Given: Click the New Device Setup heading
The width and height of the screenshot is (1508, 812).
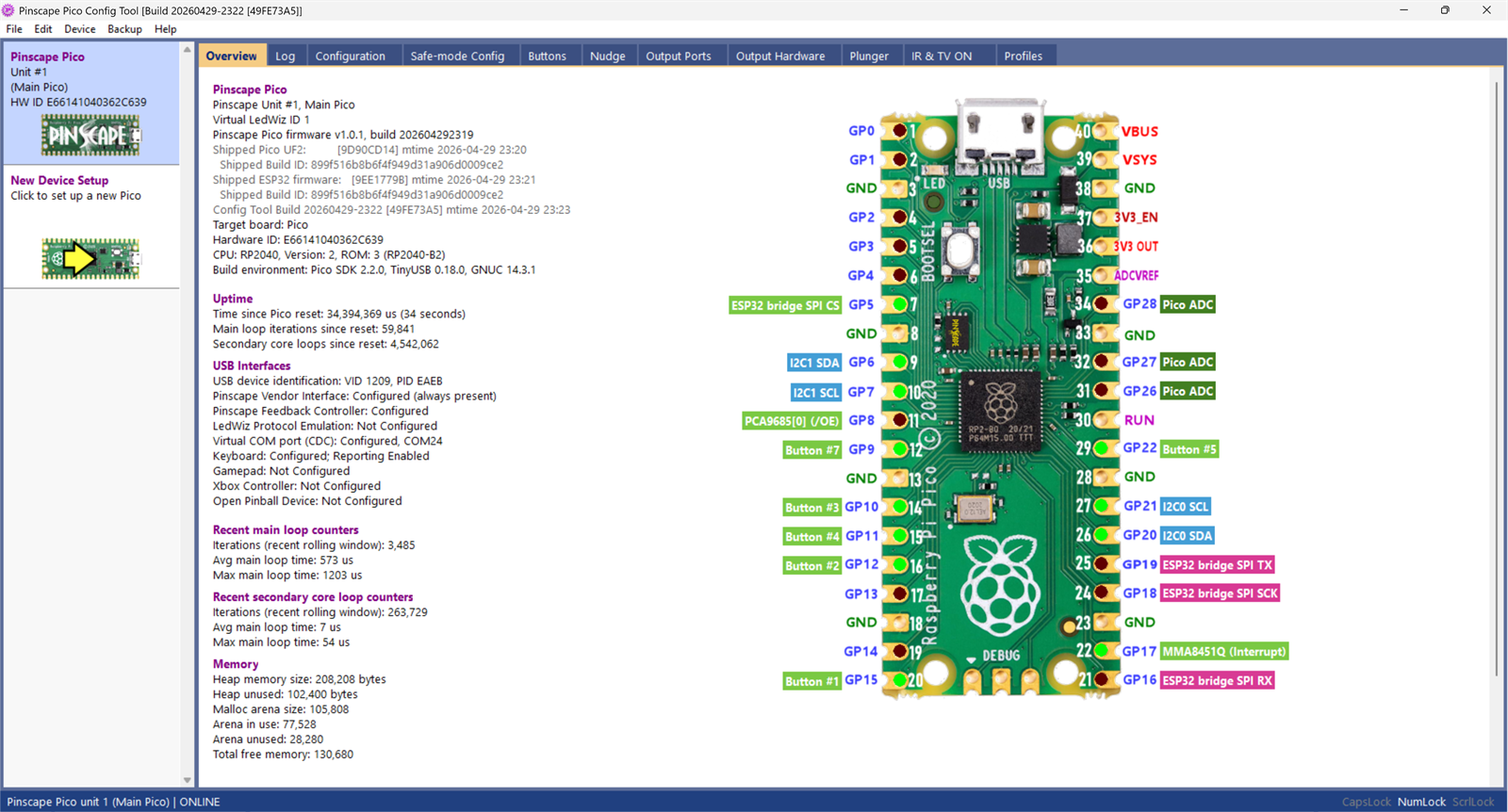Looking at the screenshot, I should [59, 180].
